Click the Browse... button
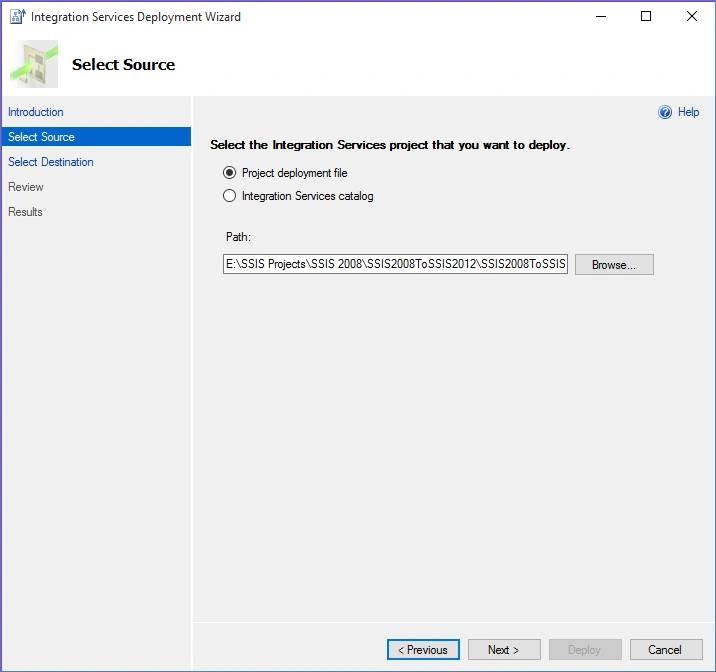Image resolution: width=716 pixels, height=672 pixels. click(614, 264)
